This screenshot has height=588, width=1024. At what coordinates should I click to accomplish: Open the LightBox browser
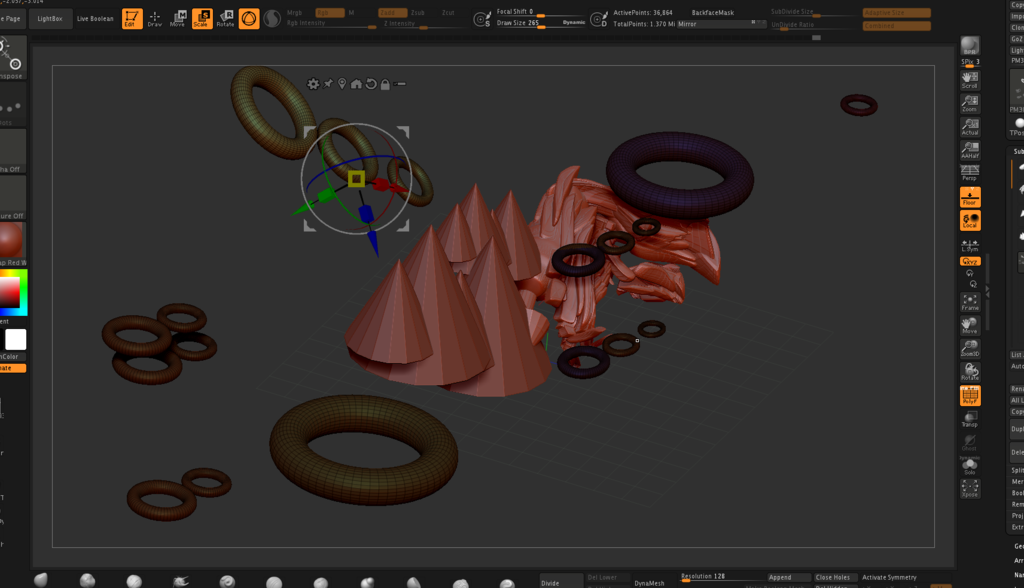pos(50,18)
